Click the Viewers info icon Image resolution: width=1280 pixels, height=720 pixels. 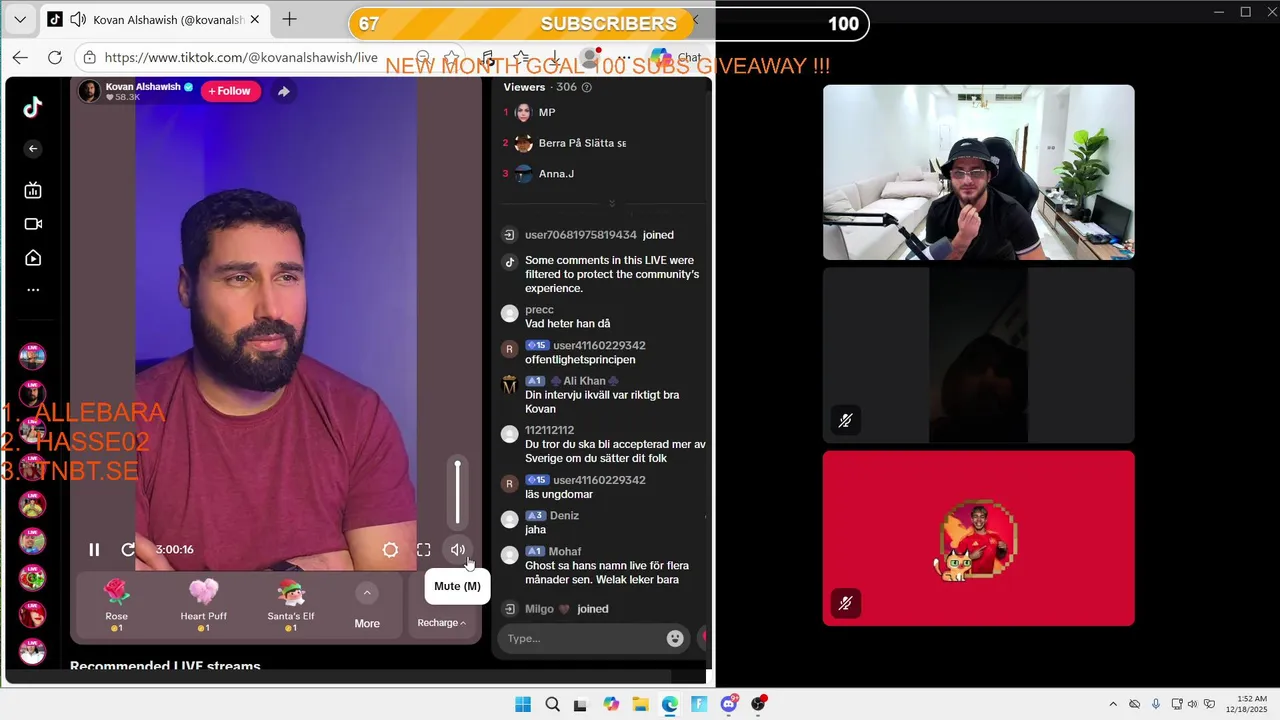coord(587,88)
